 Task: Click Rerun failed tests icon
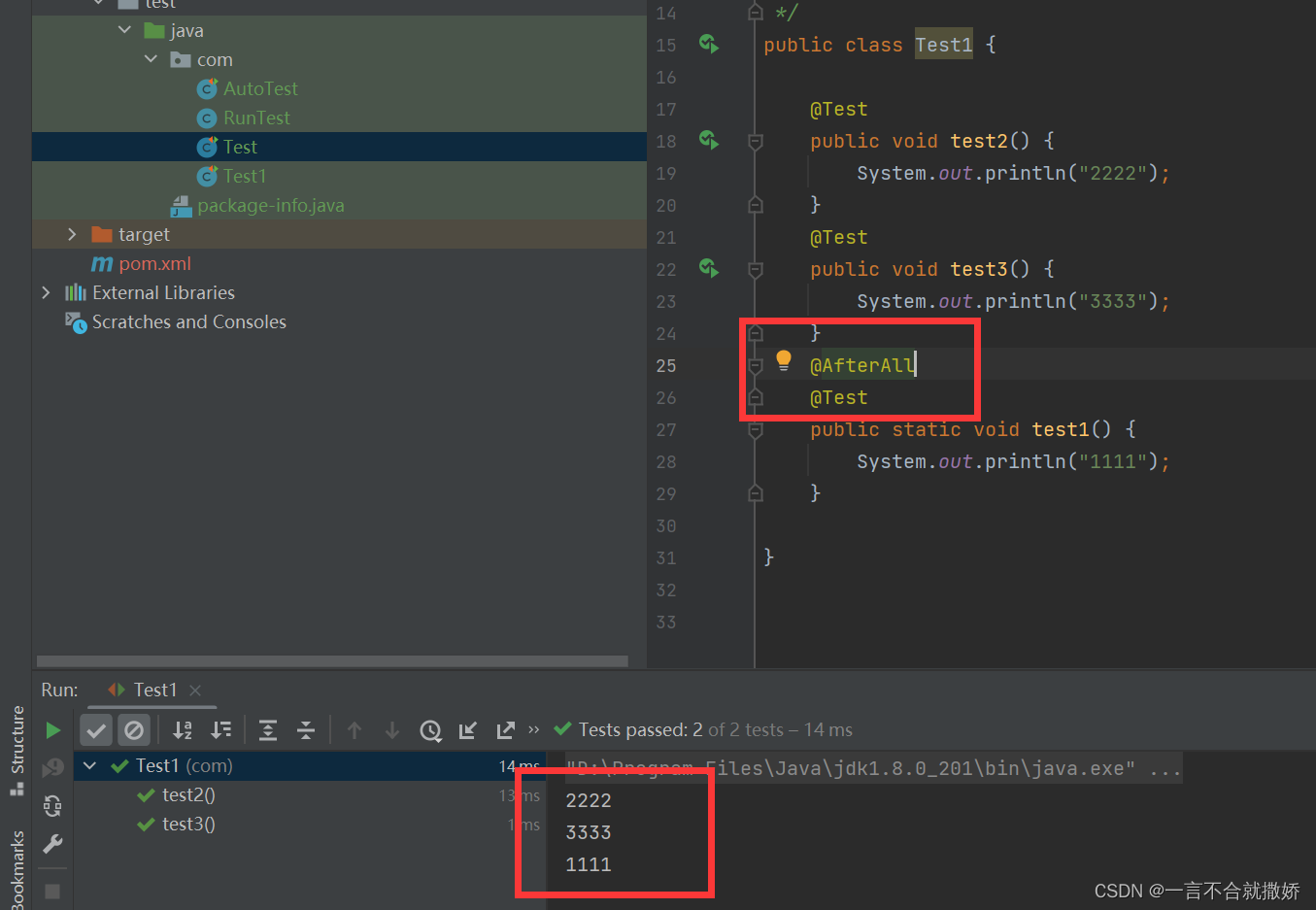pyautogui.click(x=53, y=768)
